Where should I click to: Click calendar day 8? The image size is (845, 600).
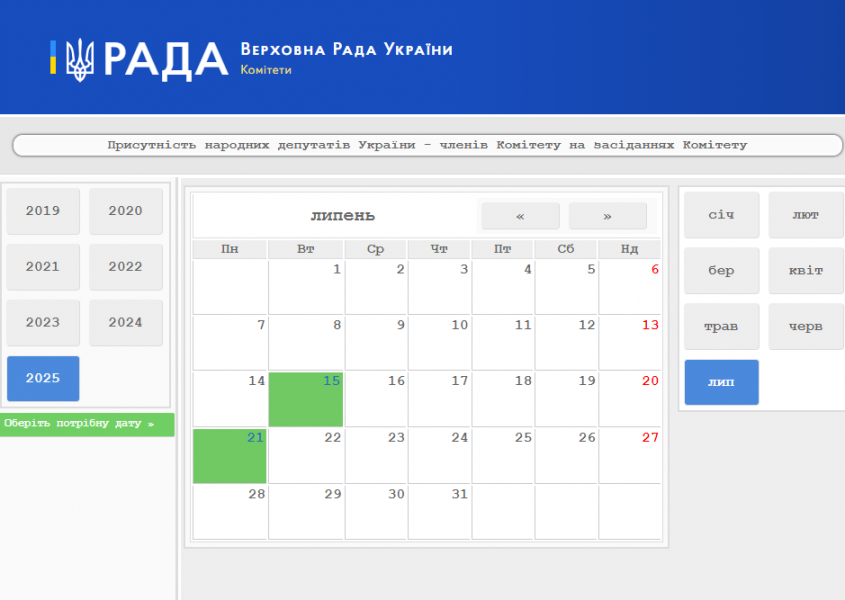(x=306, y=343)
